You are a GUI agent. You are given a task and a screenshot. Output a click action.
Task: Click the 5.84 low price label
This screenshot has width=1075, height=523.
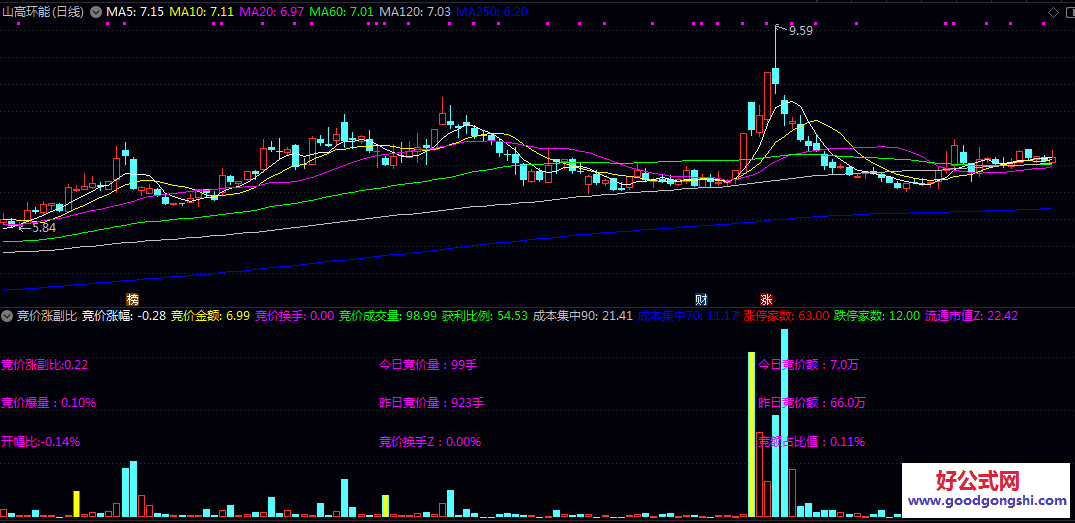[44, 228]
